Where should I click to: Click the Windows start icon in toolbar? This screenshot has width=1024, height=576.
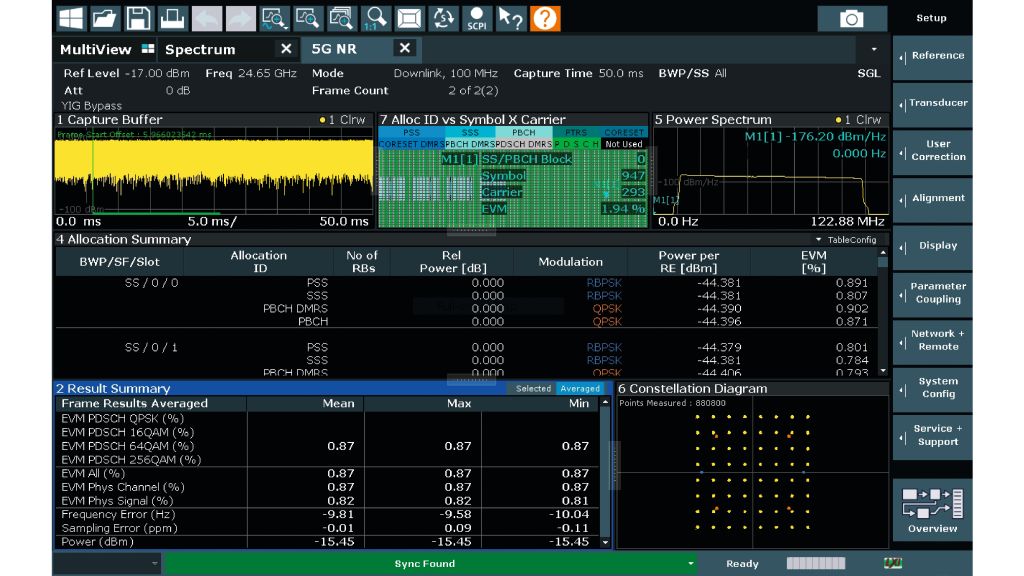coord(71,18)
